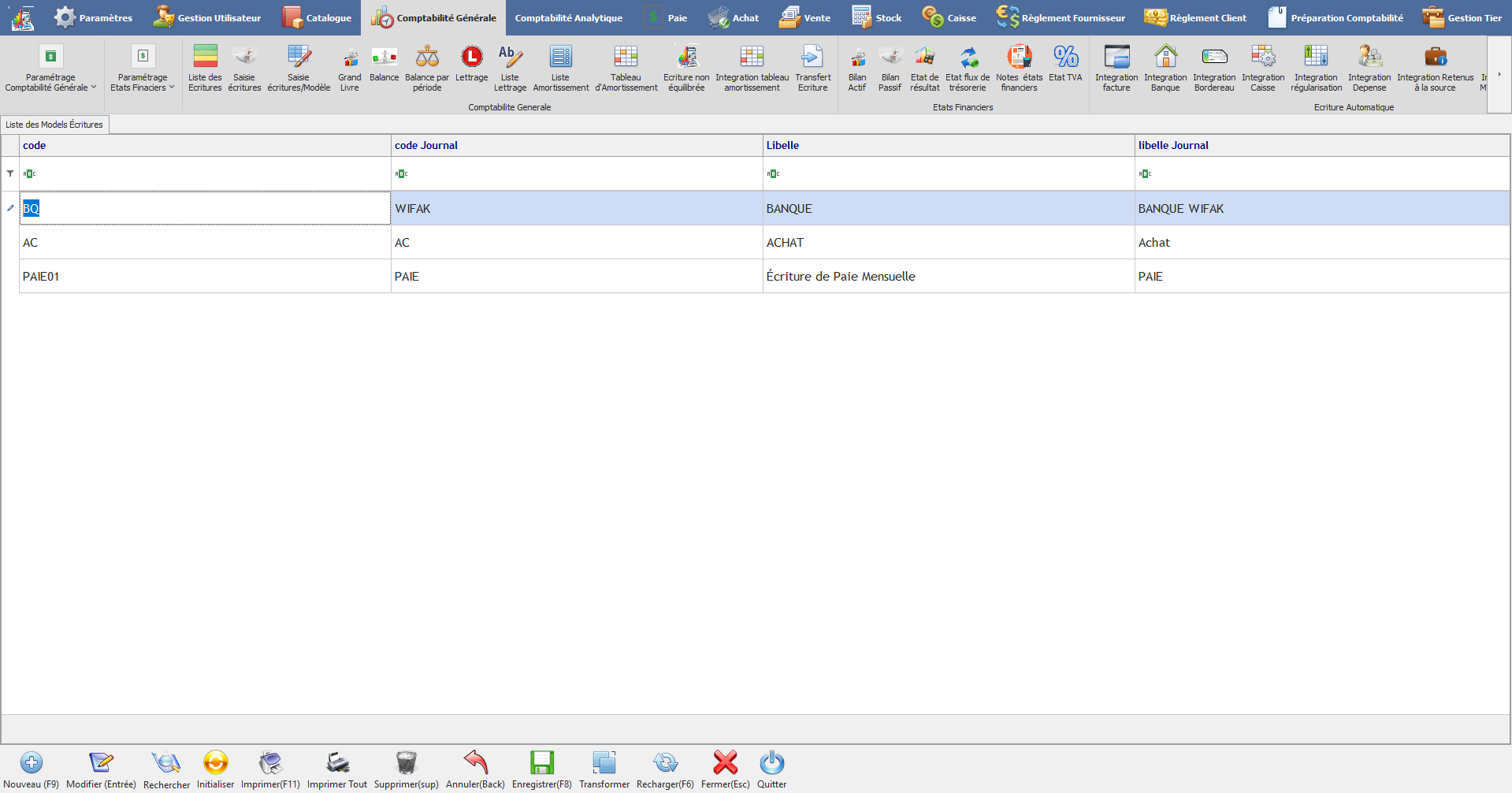Viewport: 1512px width, 793px height.
Task: Open Saisie écritures/Modèle
Action: (x=299, y=69)
